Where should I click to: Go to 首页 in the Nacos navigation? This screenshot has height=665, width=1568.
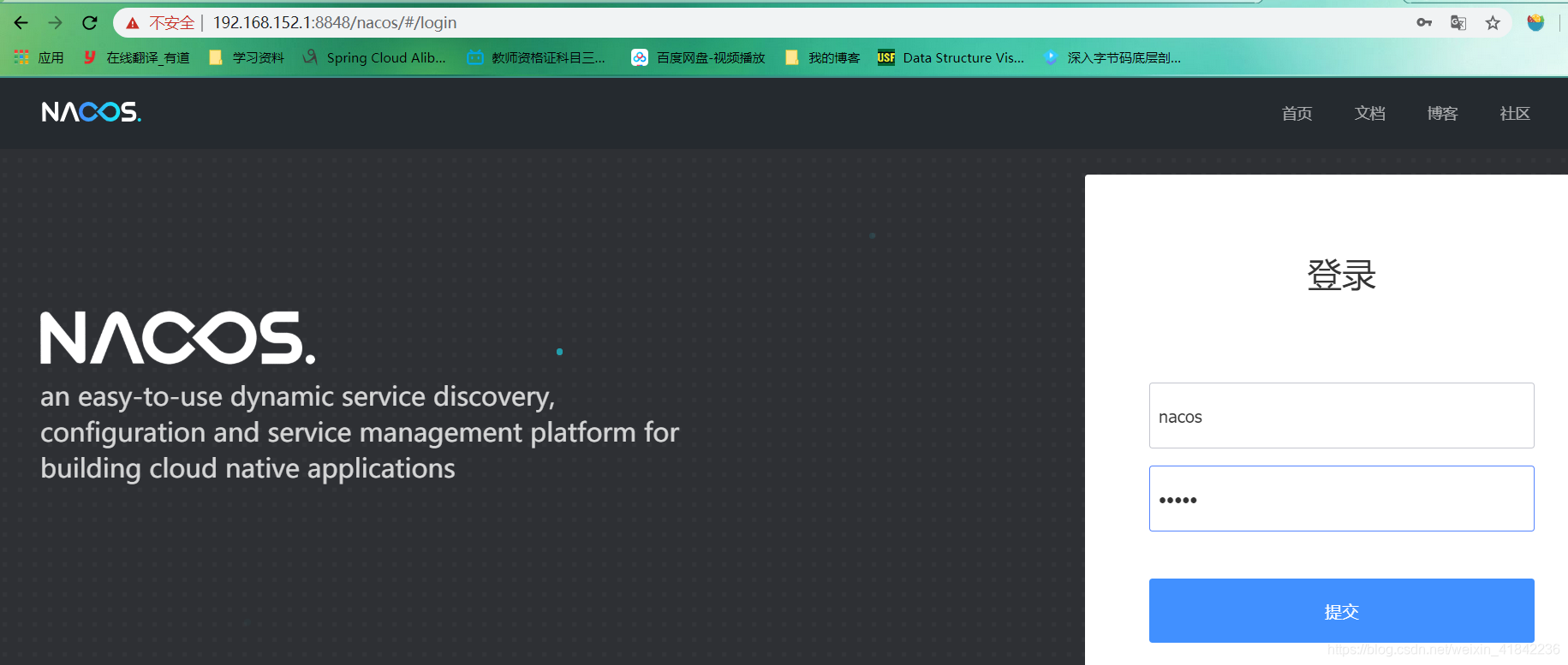[x=1297, y=113]
